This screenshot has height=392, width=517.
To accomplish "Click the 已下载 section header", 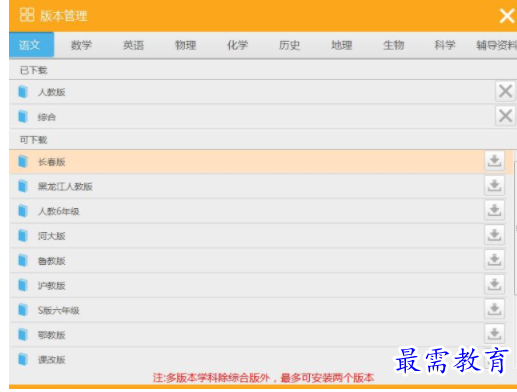I will (x=34, y=70).
